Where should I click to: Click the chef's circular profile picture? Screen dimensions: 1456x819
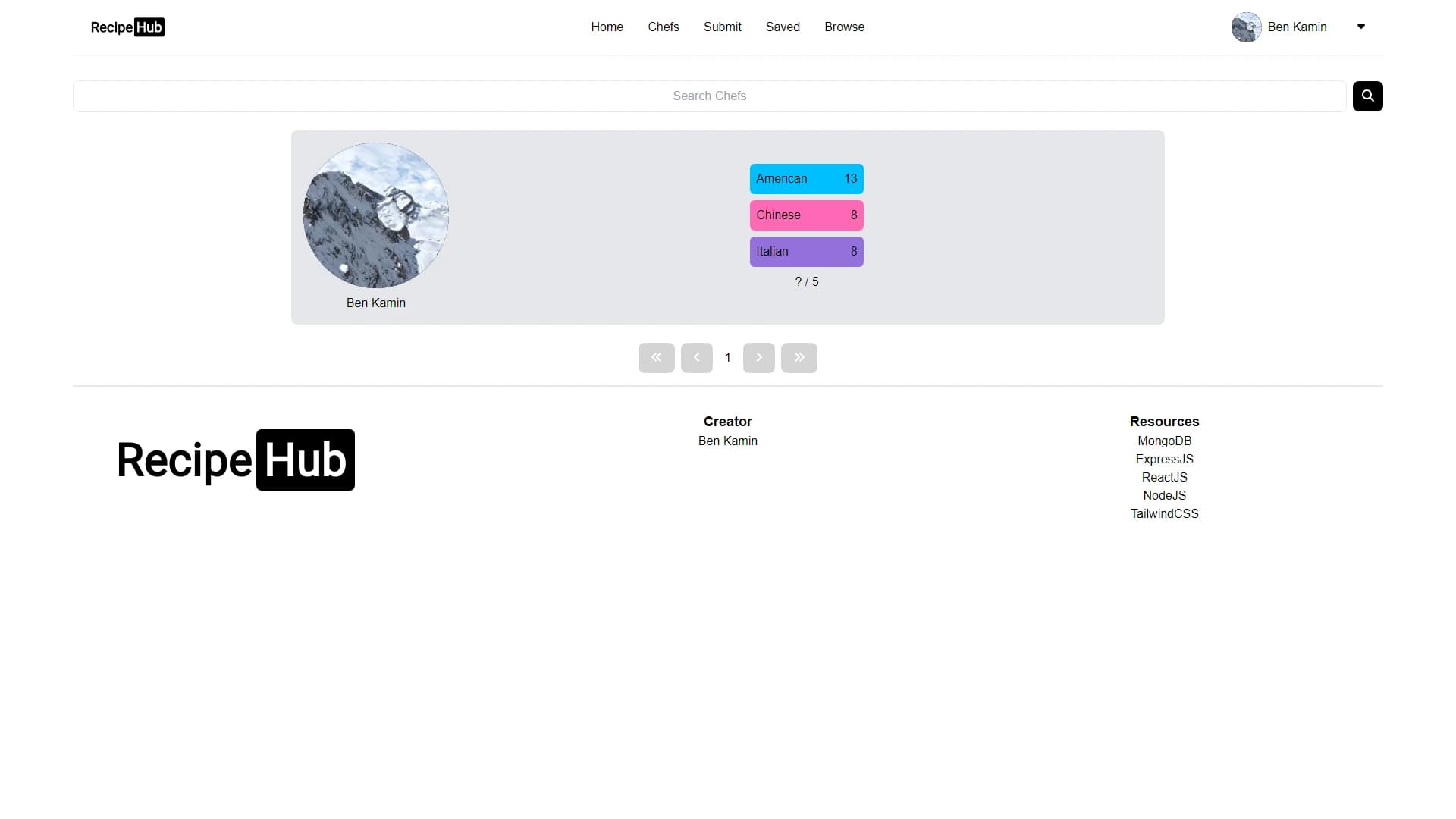point(375,215)
